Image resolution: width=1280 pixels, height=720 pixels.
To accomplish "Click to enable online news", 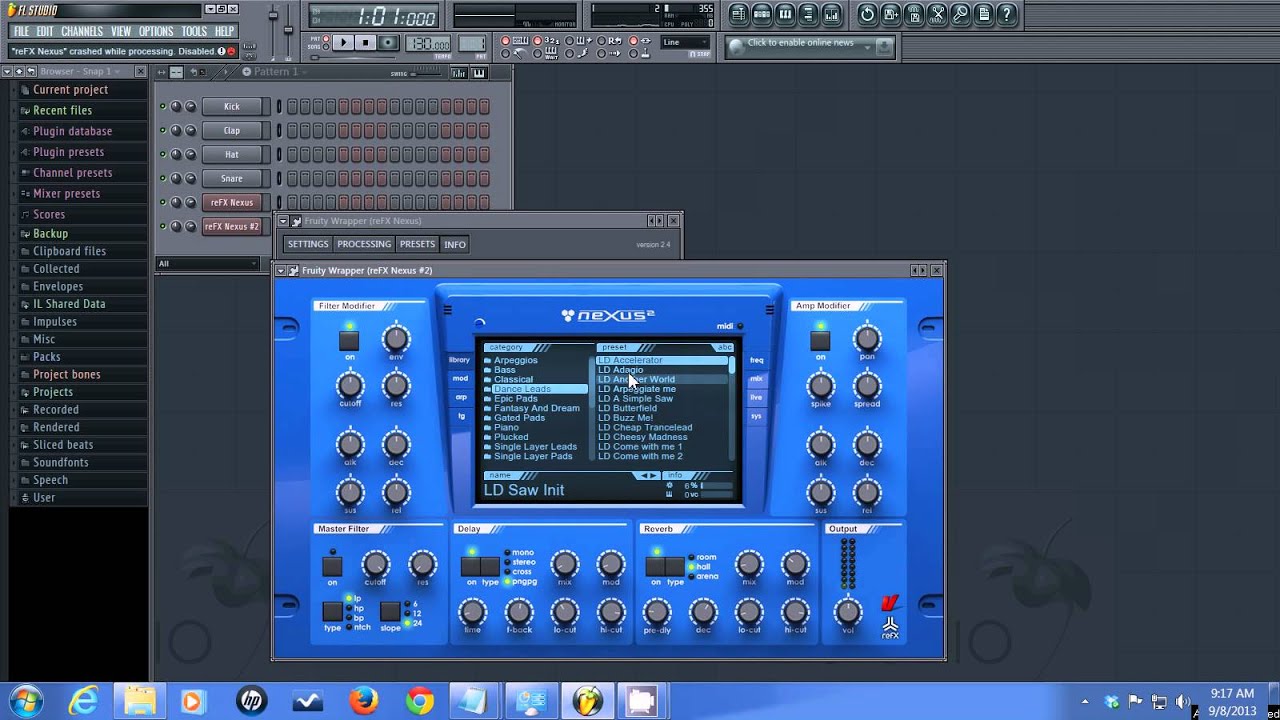I will [x=800, y=43].
